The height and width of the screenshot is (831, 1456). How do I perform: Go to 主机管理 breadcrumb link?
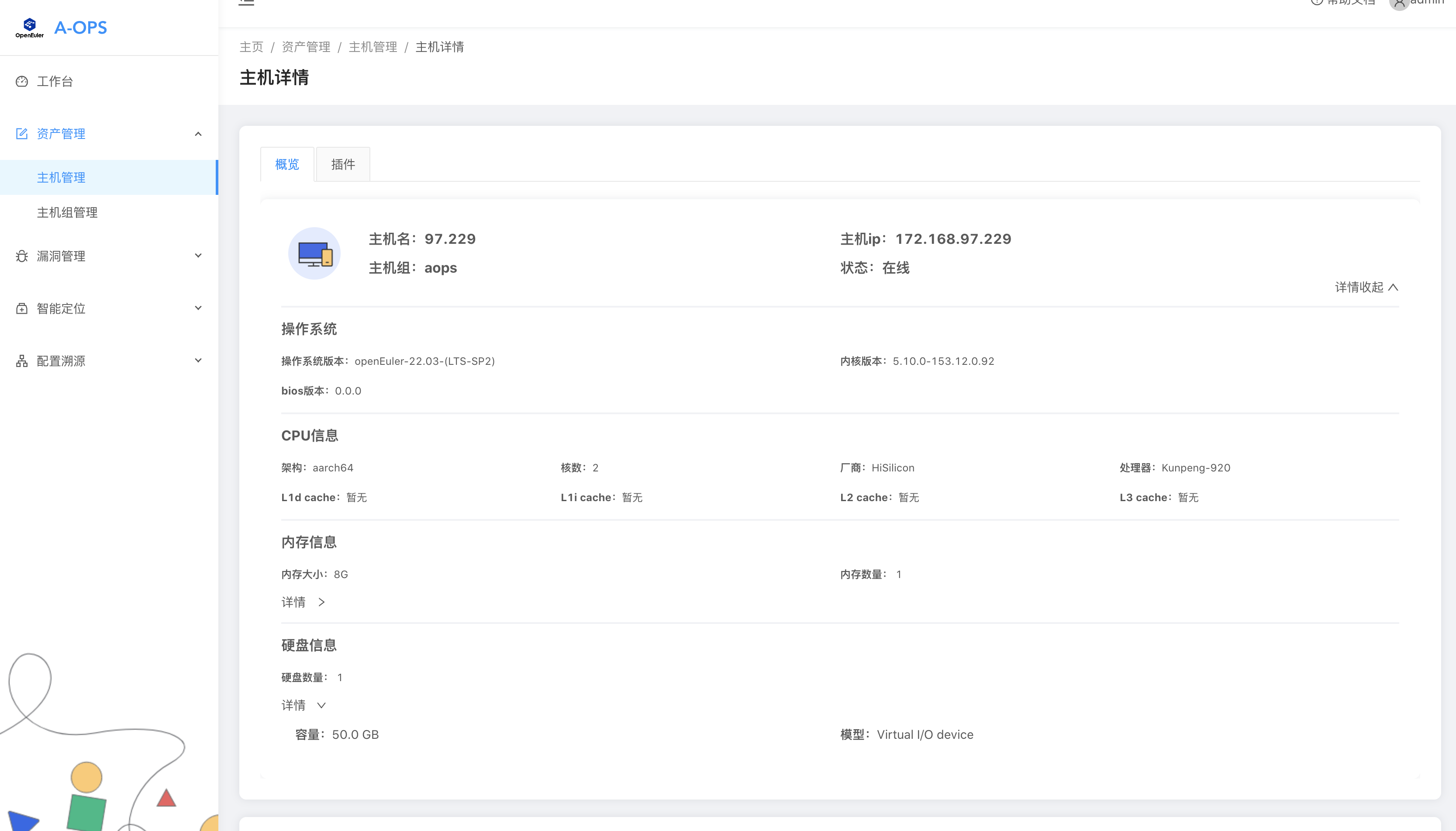(373, 47)
